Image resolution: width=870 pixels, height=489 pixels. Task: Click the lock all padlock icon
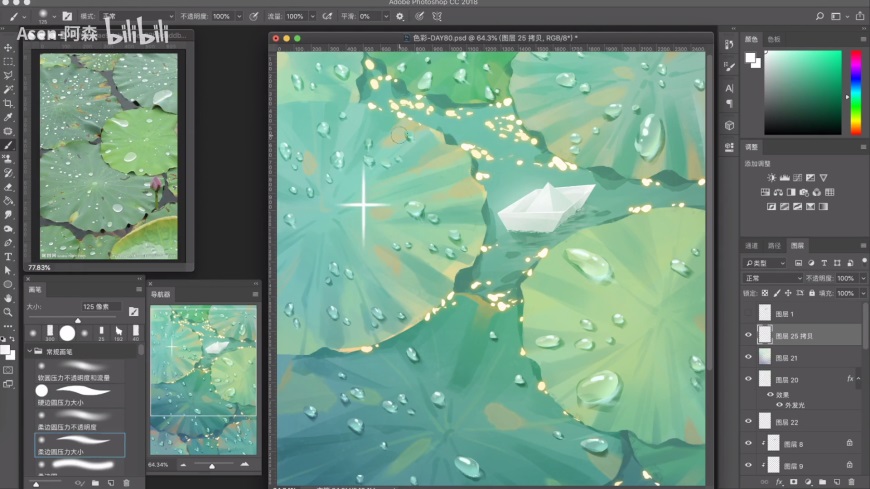pos(812,293)
